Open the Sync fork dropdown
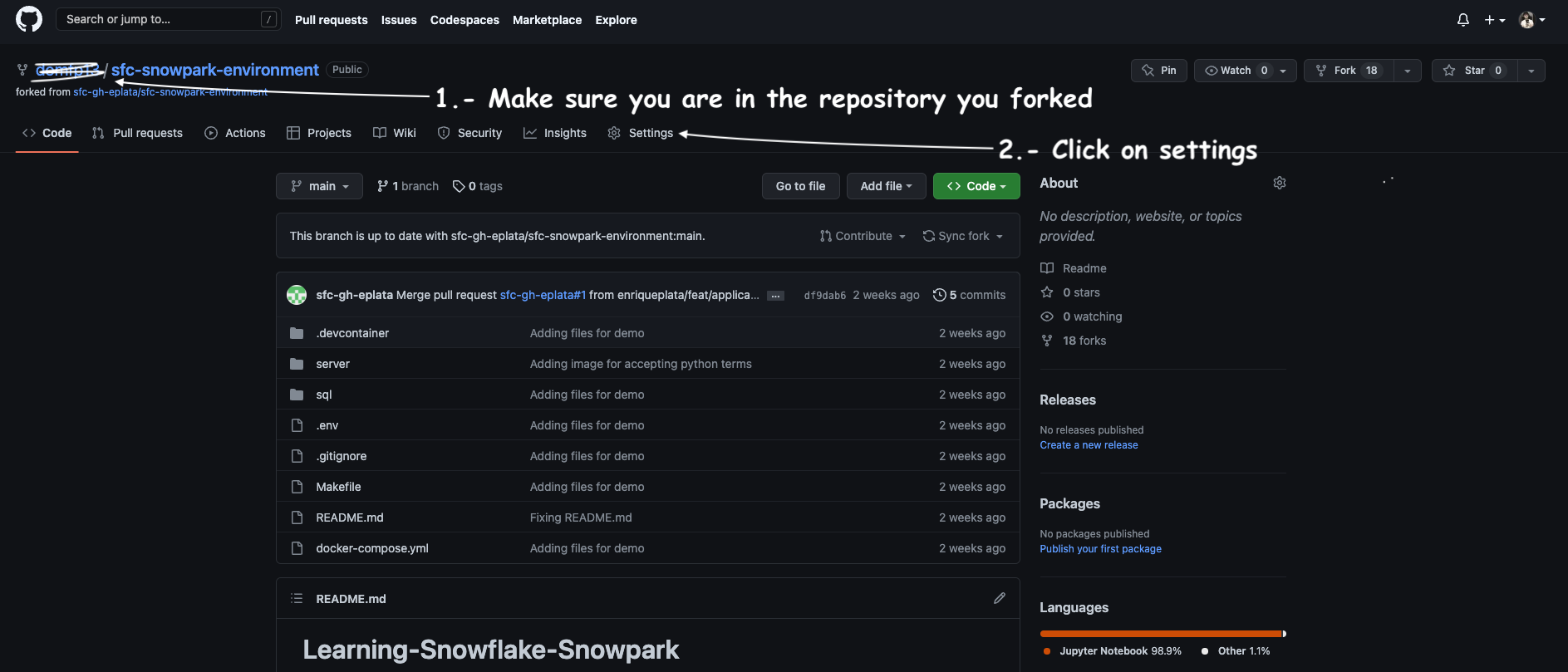This screenshot has width=1568, height=672. 962,236
